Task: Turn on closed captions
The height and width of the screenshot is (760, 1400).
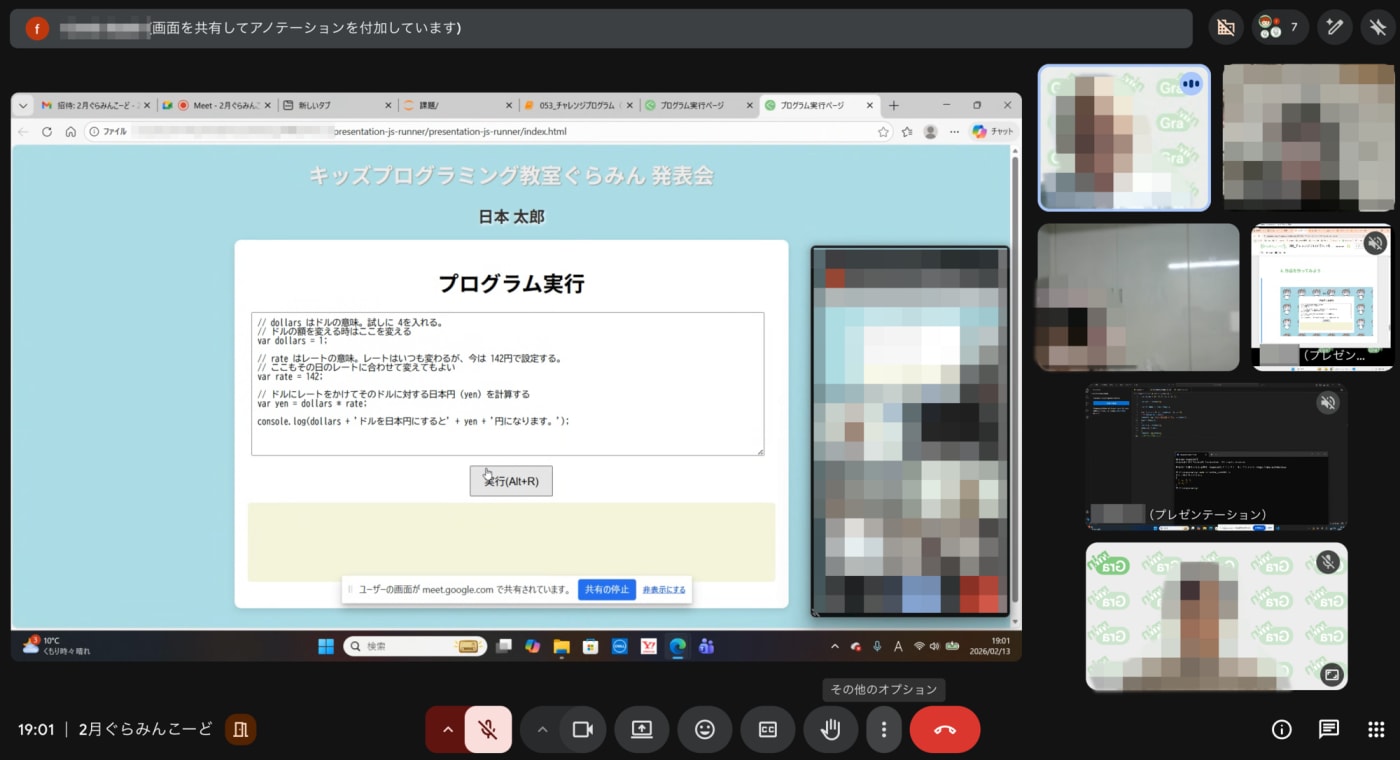Action: click(768, 730)
